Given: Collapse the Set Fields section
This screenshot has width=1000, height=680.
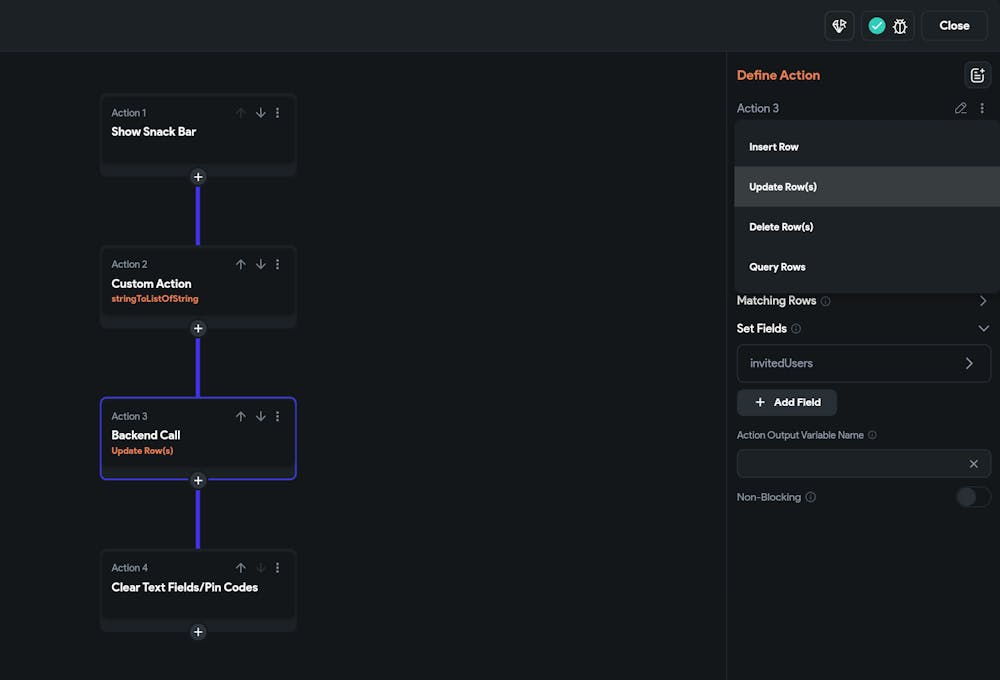Looking at the screenshot, I should 983,328.
